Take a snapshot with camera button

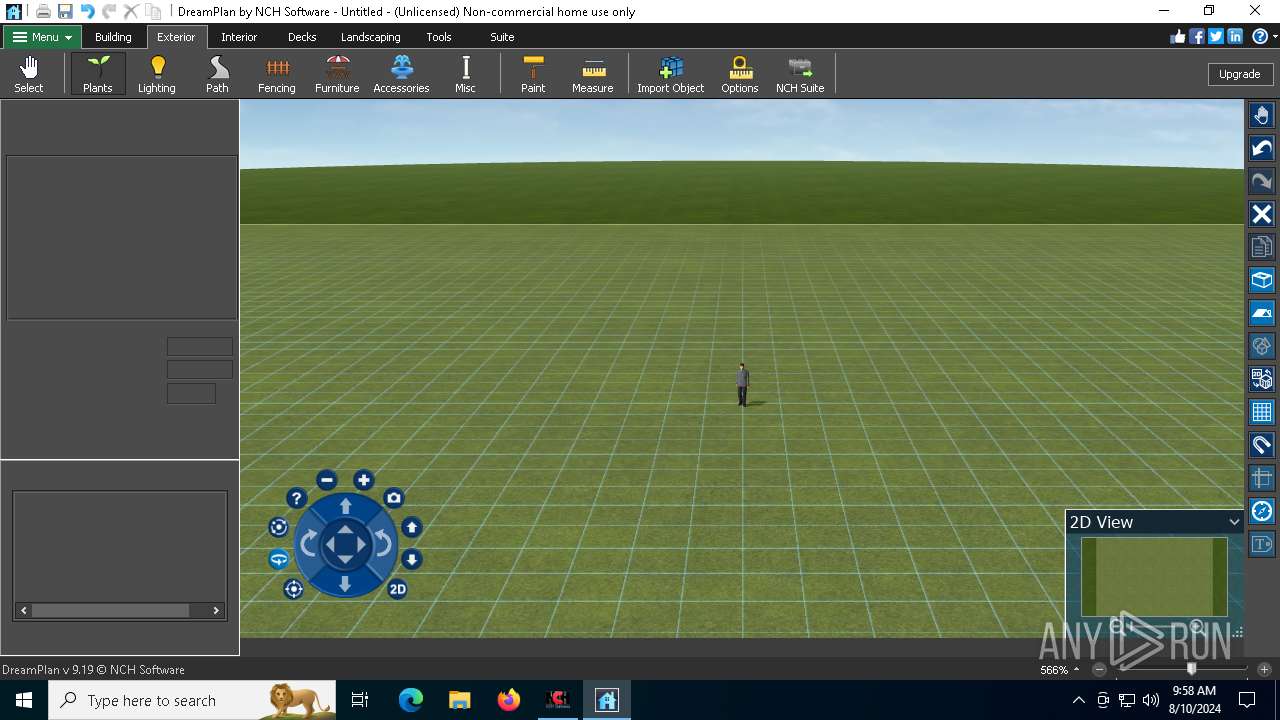[x=394, y=498]
